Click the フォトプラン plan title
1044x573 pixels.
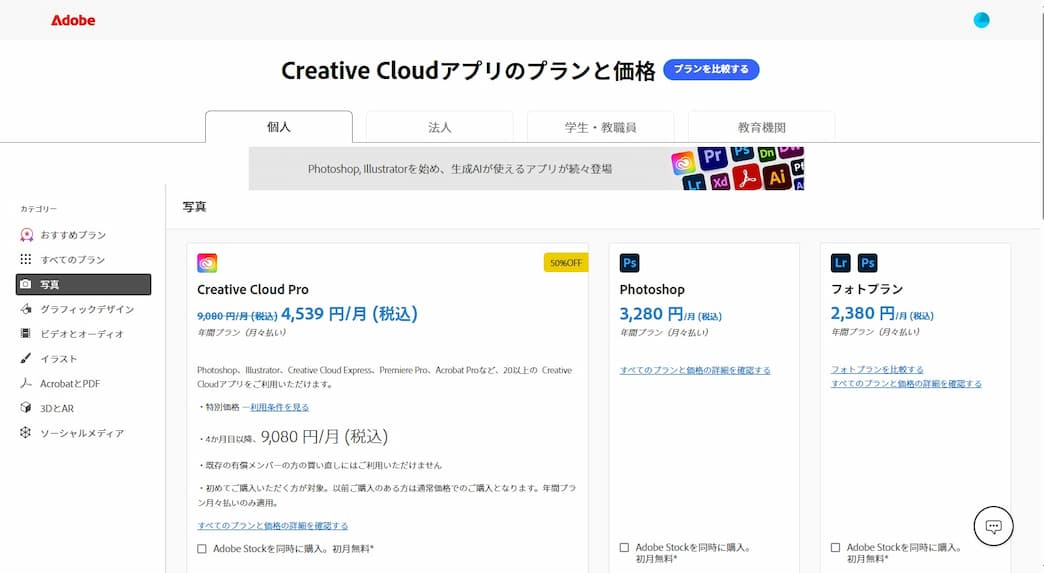coord(867,289)
